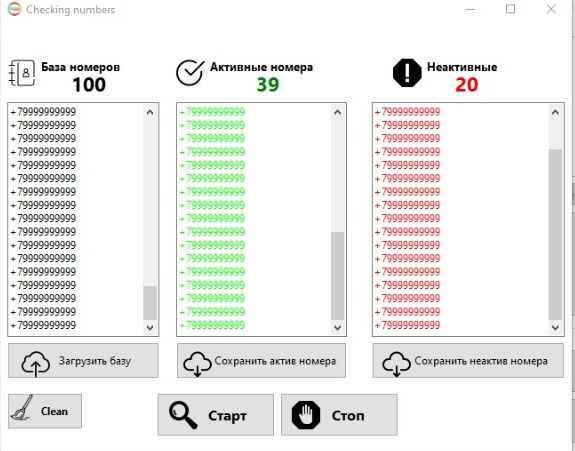Click the magnifier icon on Старт button
The image size is (575, 451).
[183, 415]
